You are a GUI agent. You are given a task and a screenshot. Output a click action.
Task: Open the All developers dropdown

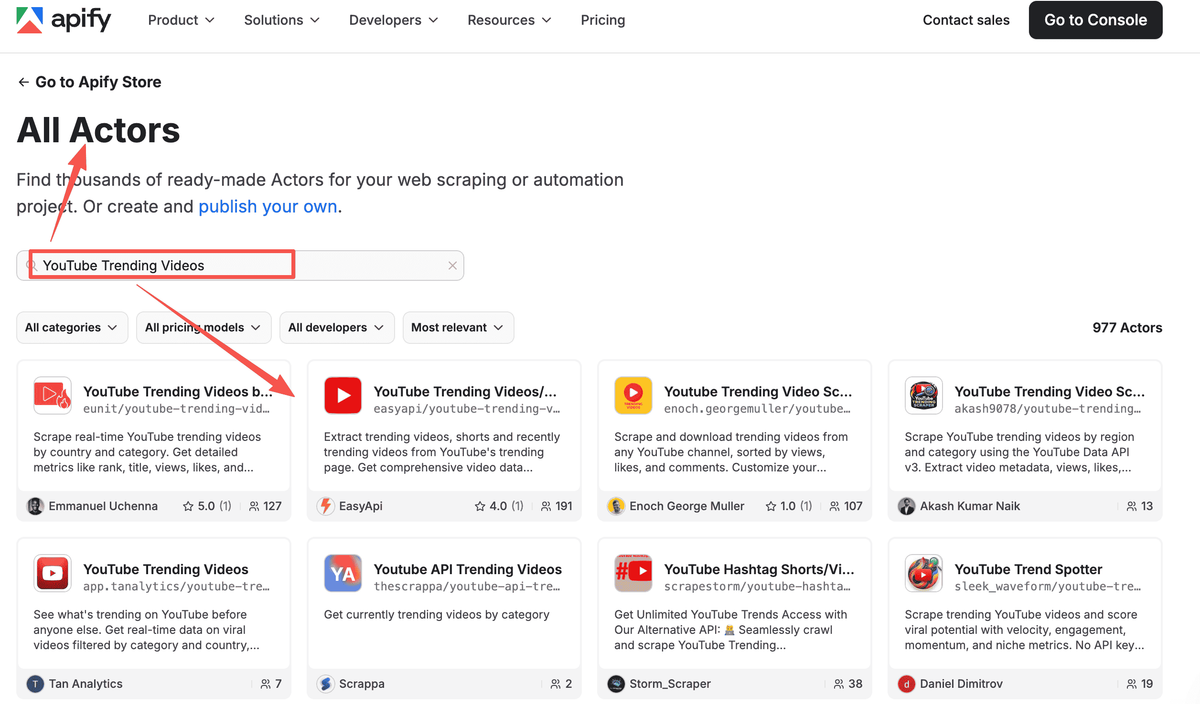336,328
